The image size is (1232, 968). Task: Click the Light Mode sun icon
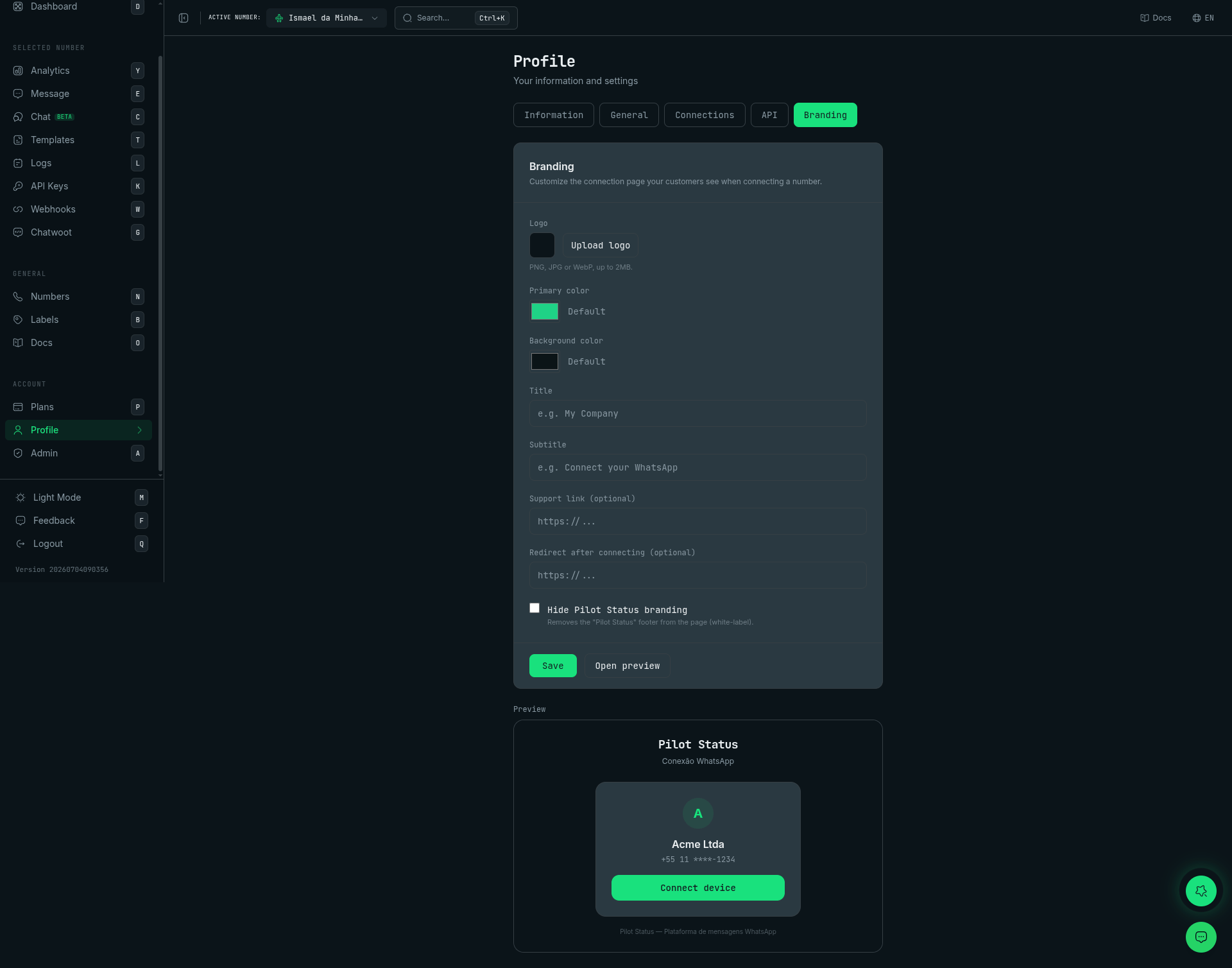pos(21,497)
